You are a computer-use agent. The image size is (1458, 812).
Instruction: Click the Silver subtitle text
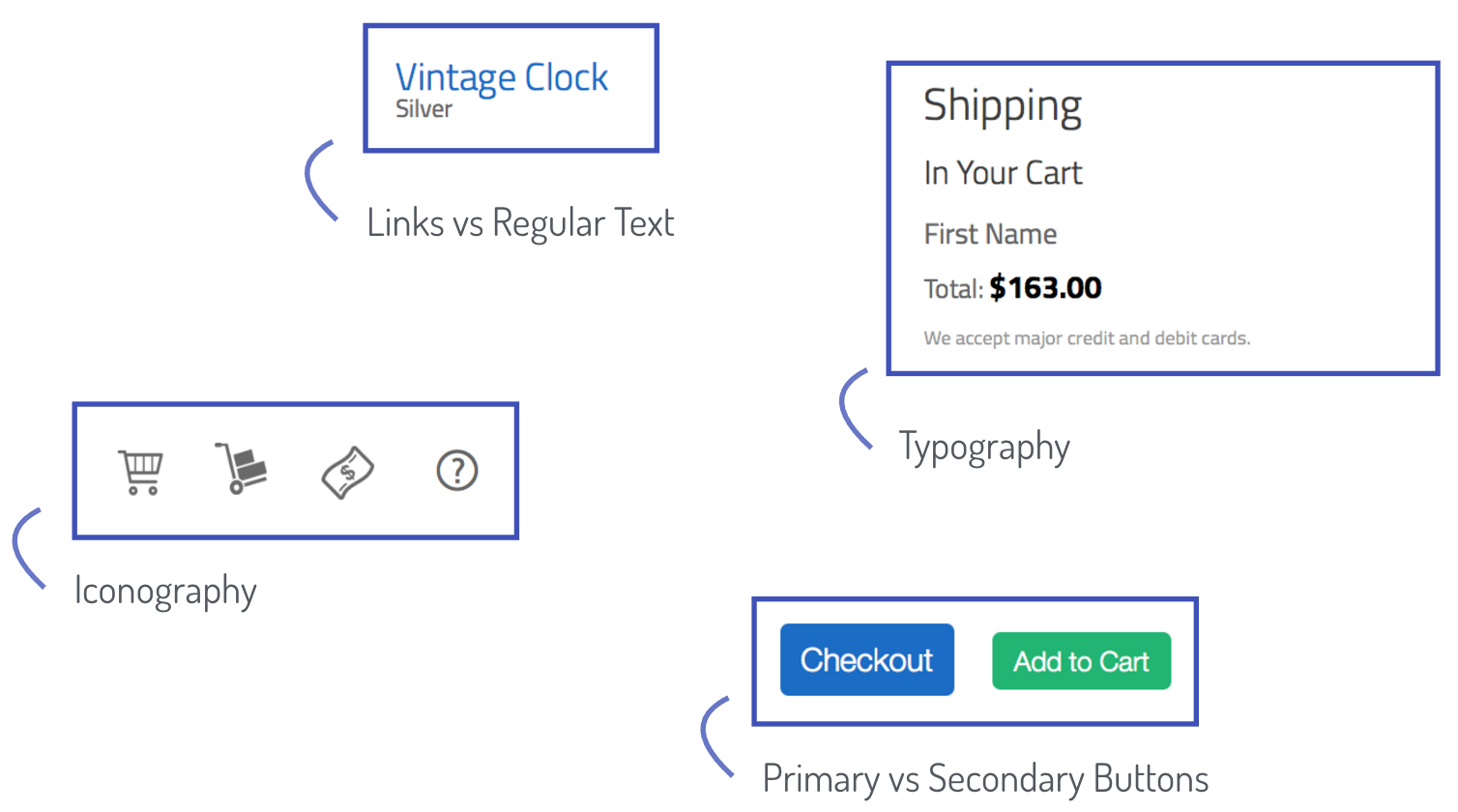point(423,109)
